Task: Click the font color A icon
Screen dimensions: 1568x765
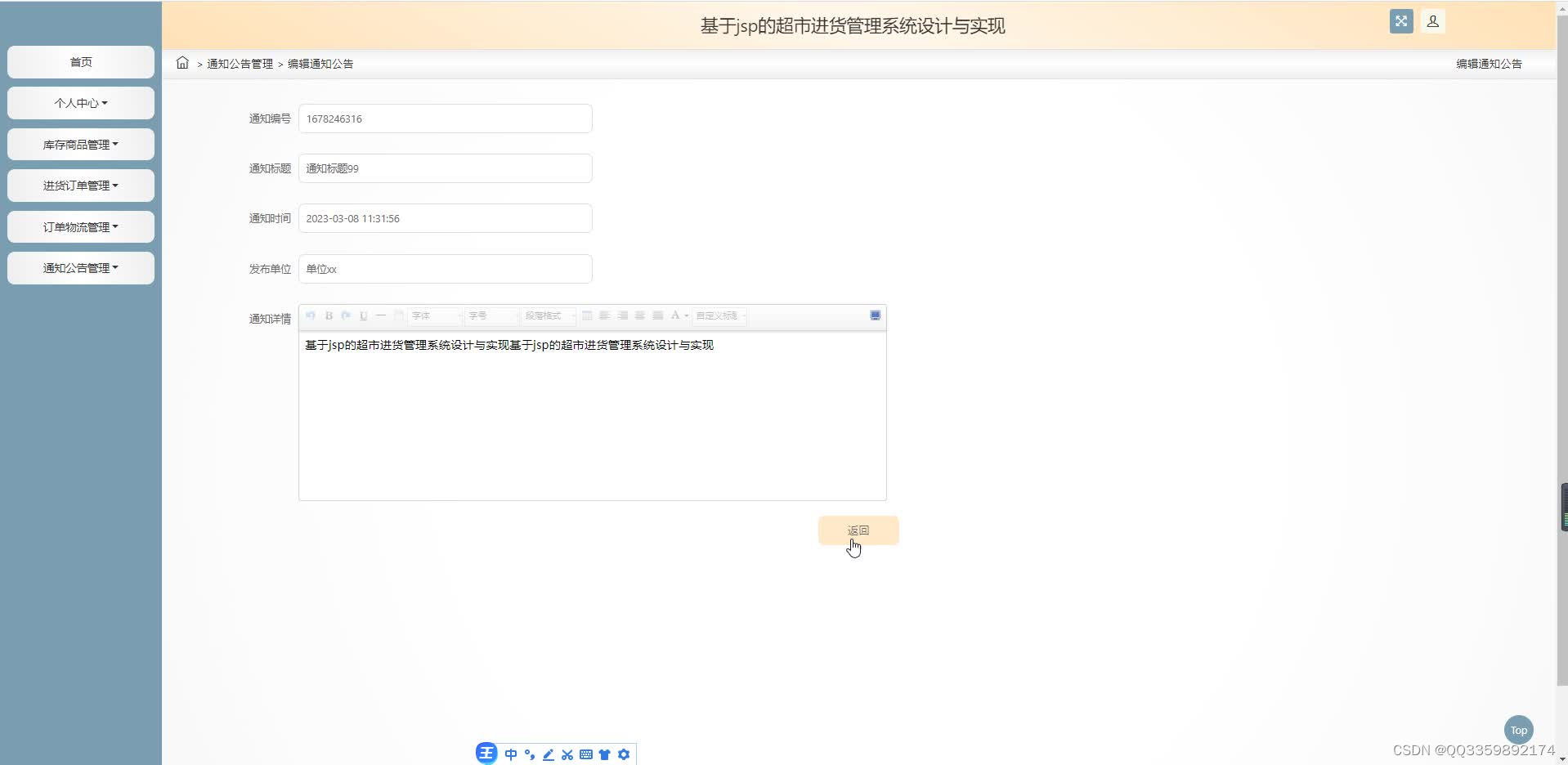Action: coord(675,315)
